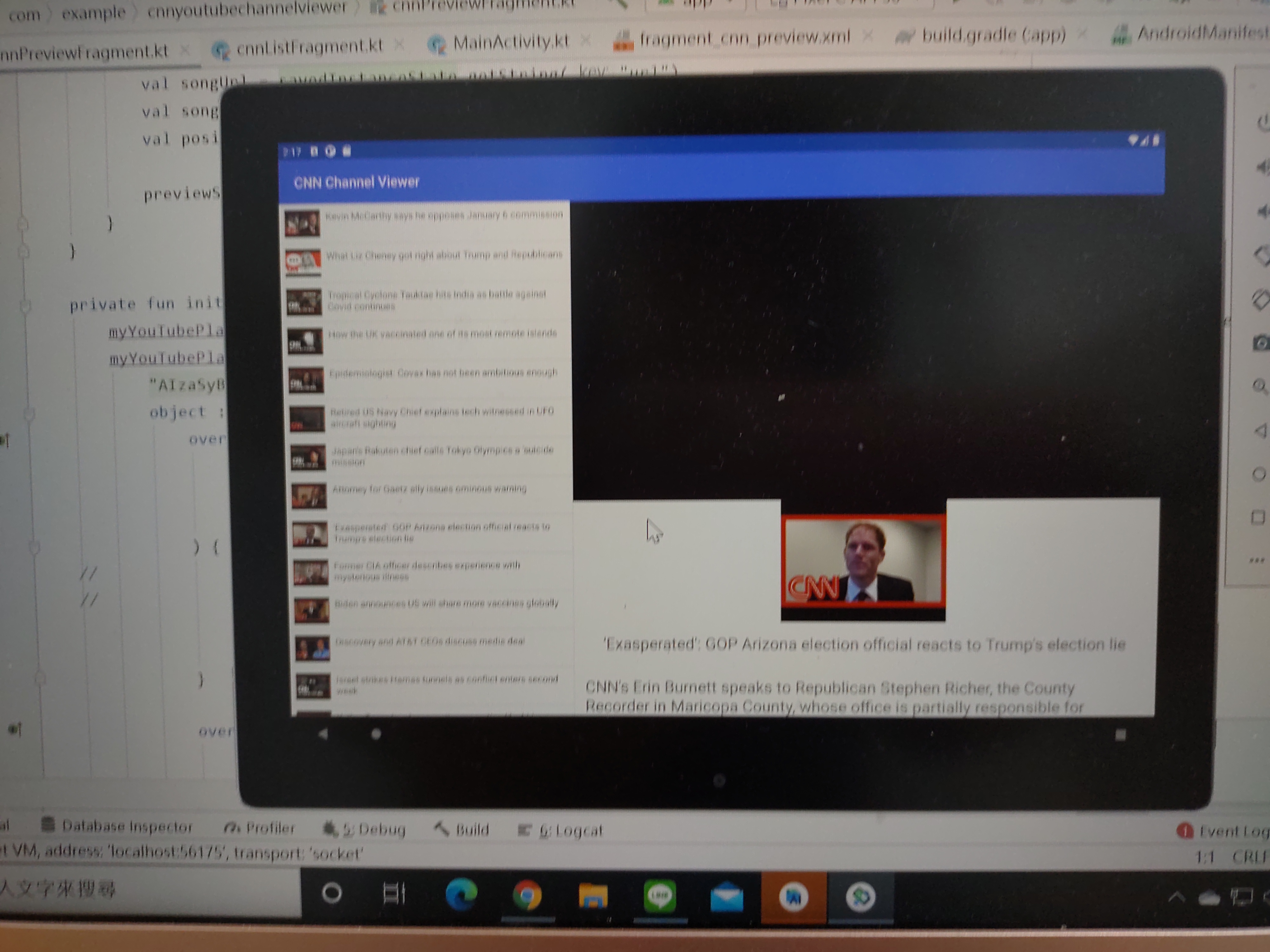This screenshot has width=1270, height=952.
Task: Select 'Retired US Navy Chief explains' UFO video
Action: [x=429, y=418]
